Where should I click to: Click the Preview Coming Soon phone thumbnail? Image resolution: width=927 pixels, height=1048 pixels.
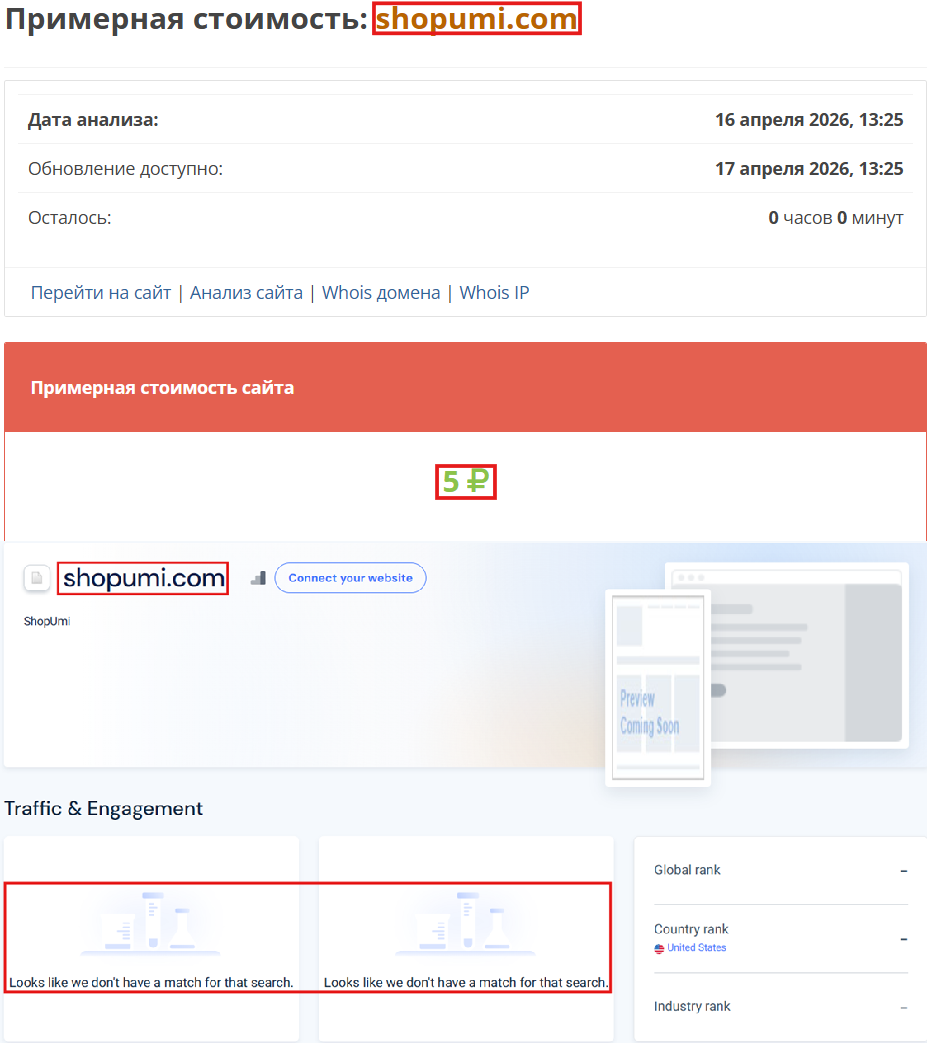coord(657,687)
